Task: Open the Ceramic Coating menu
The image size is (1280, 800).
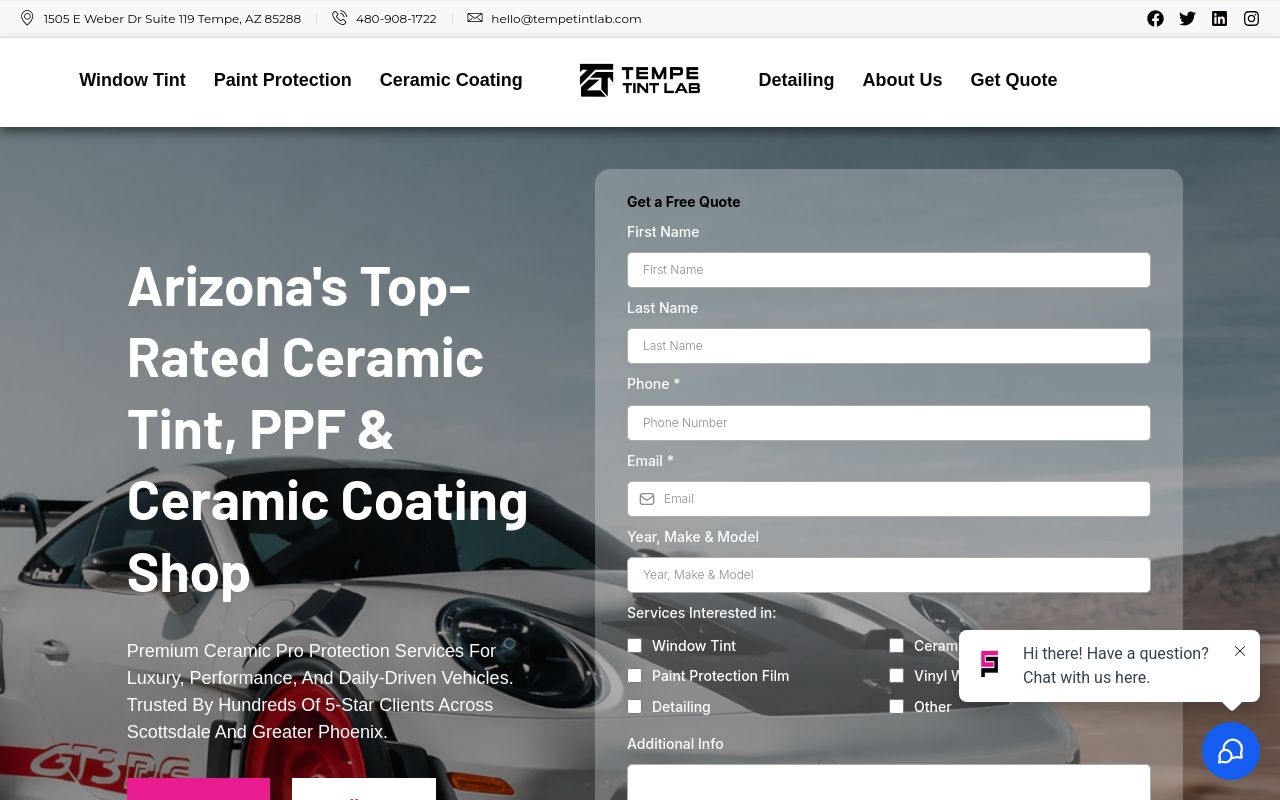Action: [451, 80]
